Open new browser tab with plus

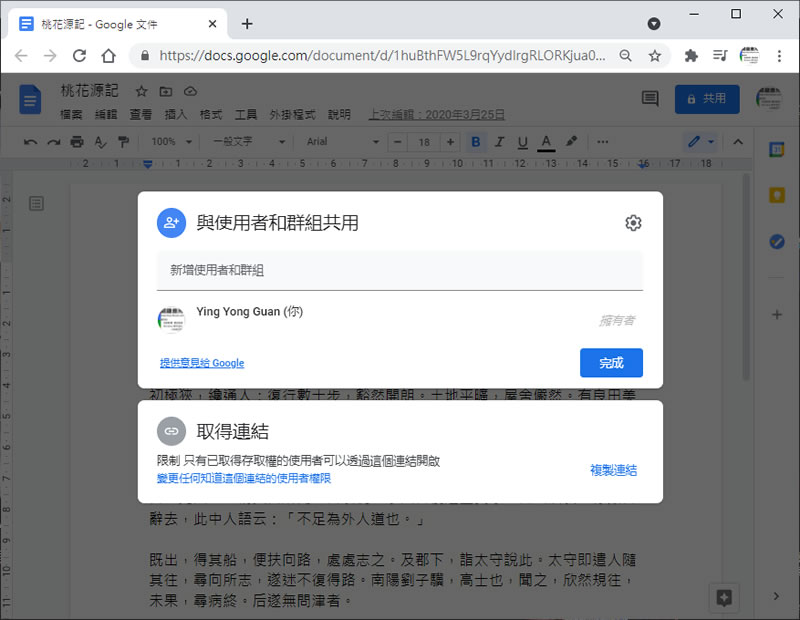click(247, 23)
